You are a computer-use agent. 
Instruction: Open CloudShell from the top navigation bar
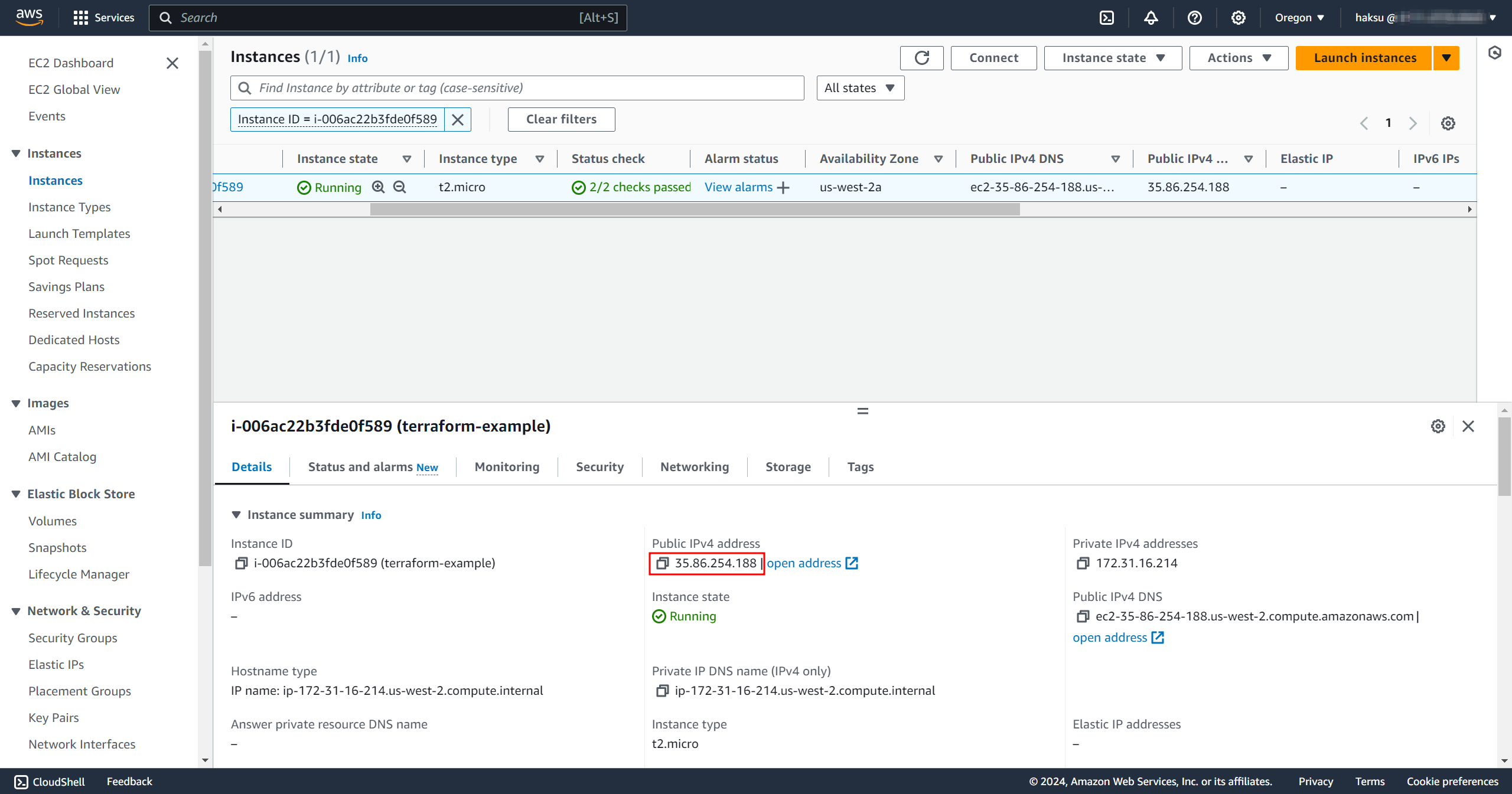1107,18
